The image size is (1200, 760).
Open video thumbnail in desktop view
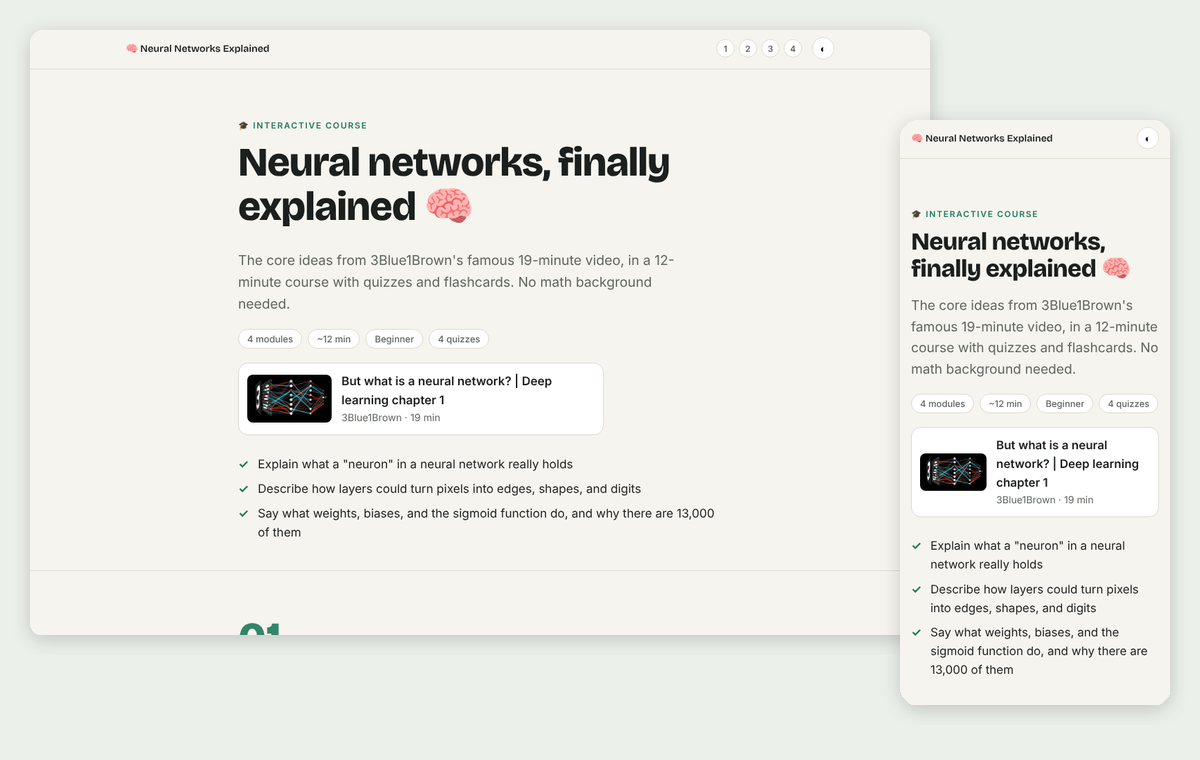(289, 399)
